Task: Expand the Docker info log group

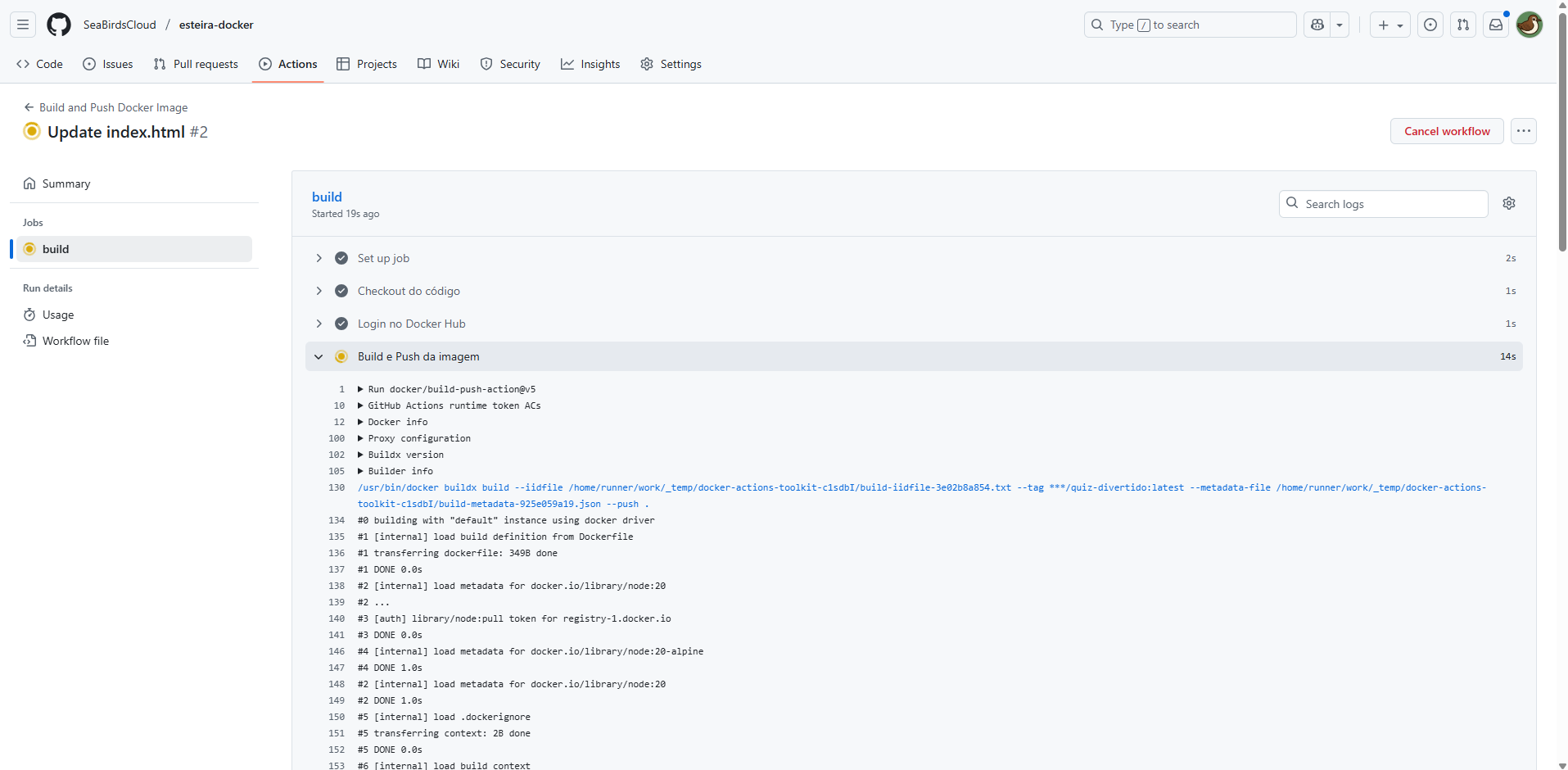Action: tap(393, 422)
